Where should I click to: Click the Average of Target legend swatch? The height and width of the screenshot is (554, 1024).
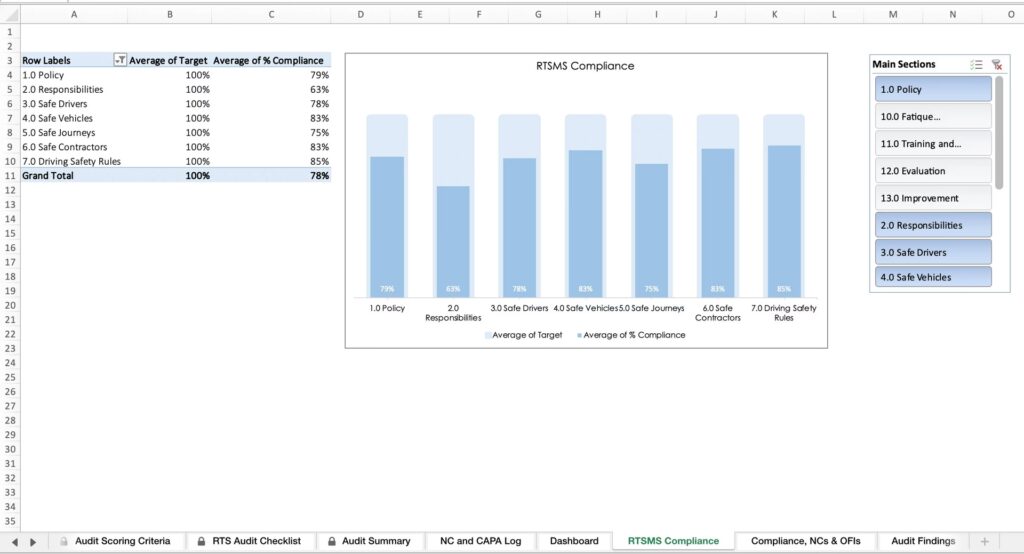488,335
